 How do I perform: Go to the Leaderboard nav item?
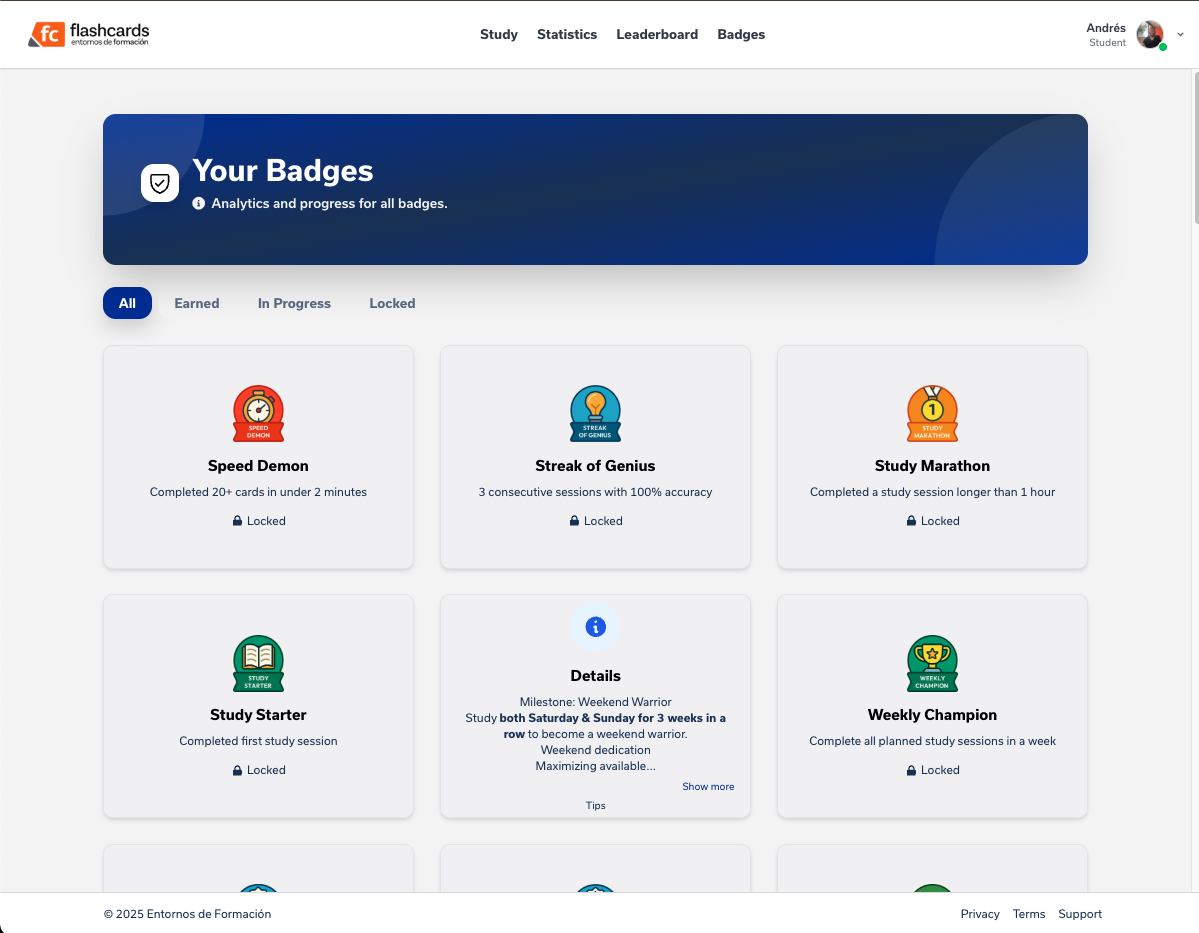657,34
